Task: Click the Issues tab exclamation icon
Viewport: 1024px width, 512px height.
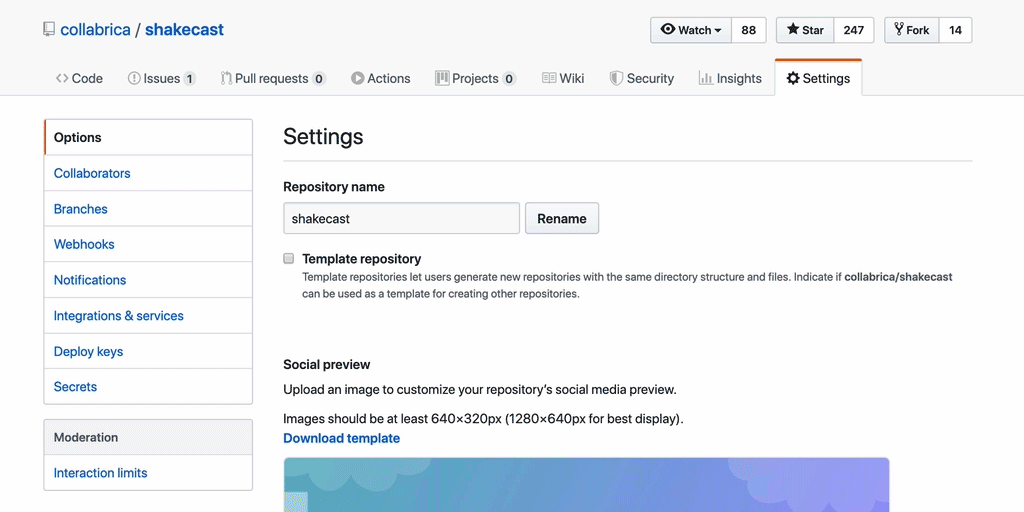Action: (134, 78)
